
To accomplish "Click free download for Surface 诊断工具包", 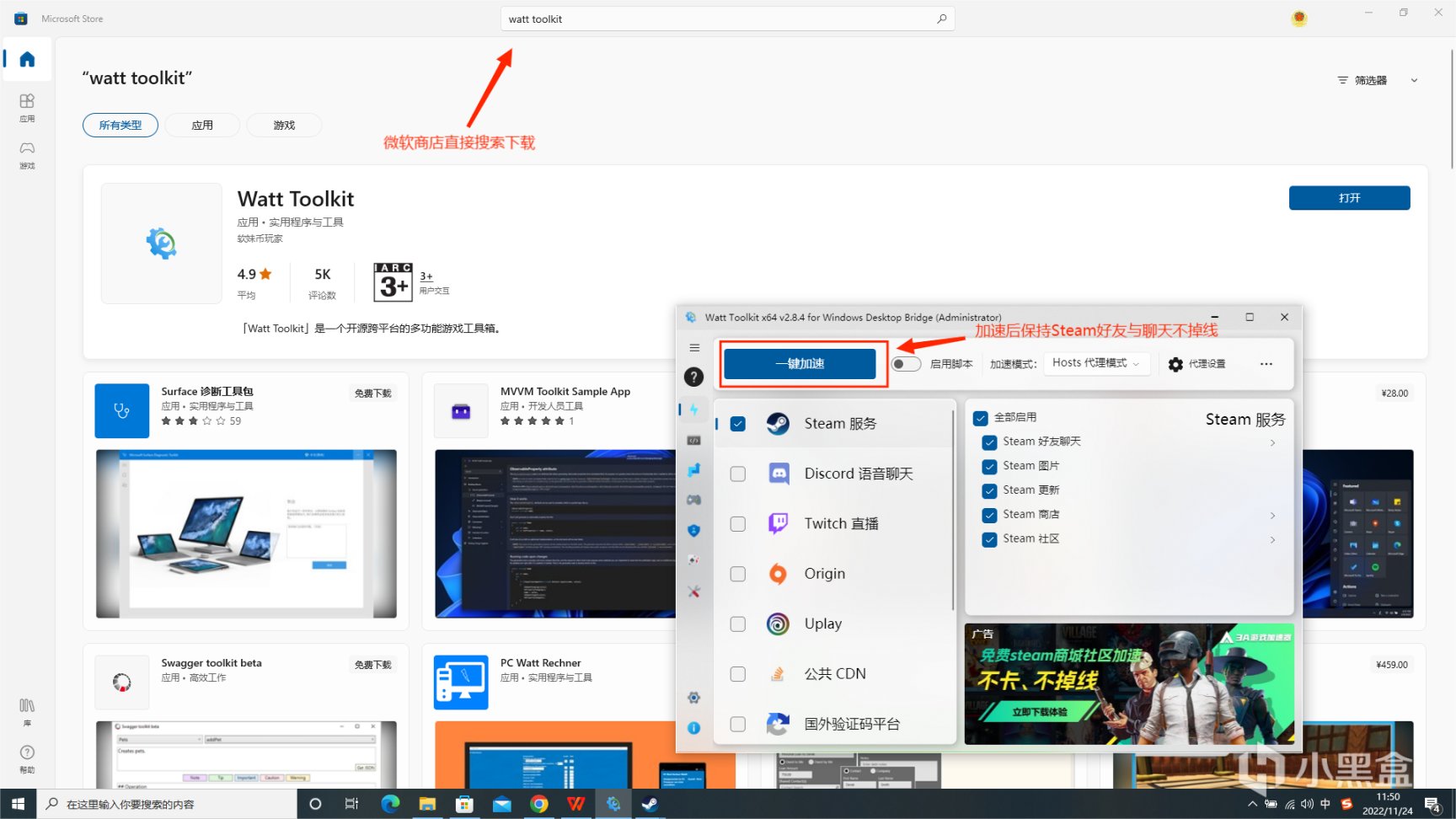I will click(x=372, y=393).
